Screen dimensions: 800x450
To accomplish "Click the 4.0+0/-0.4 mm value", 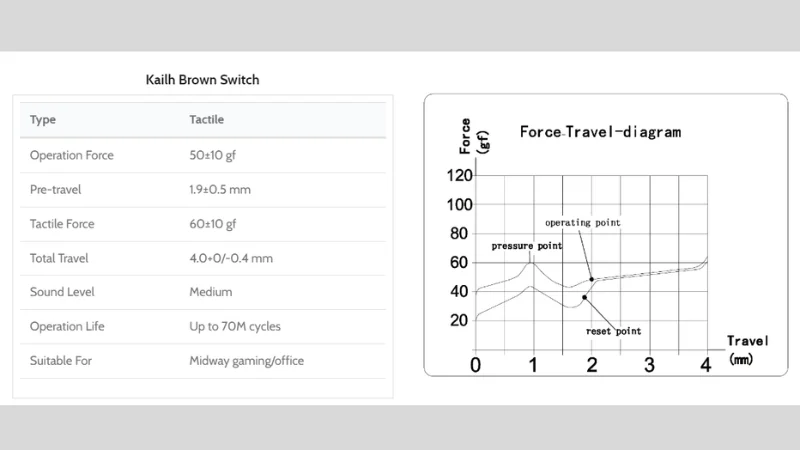I will (x=231, y=258).
